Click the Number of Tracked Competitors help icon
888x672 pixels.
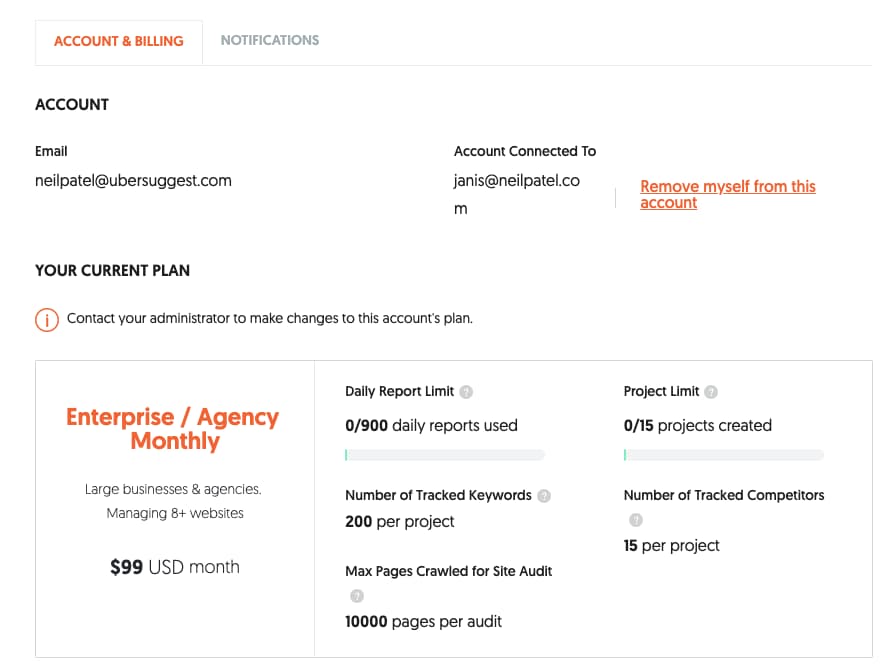635,520
